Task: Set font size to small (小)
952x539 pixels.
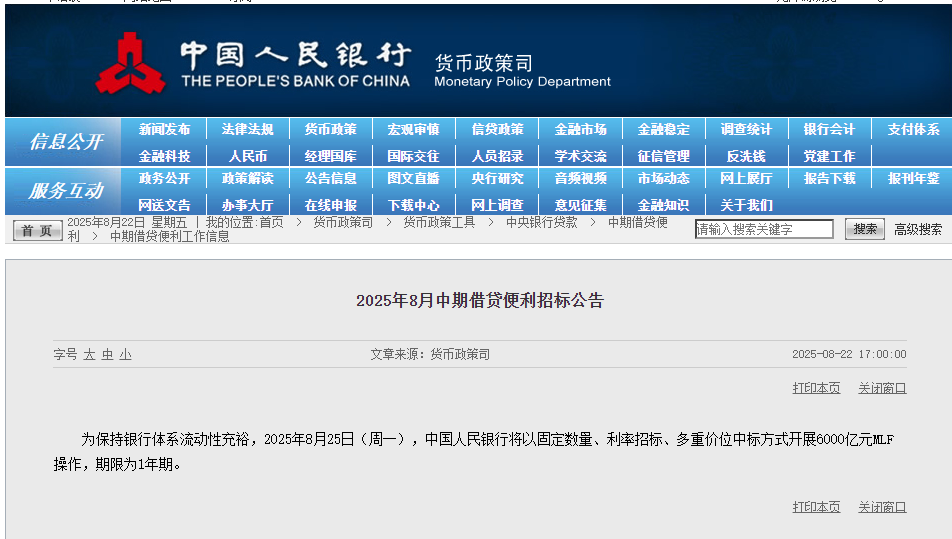Action: tap(126, 354)
